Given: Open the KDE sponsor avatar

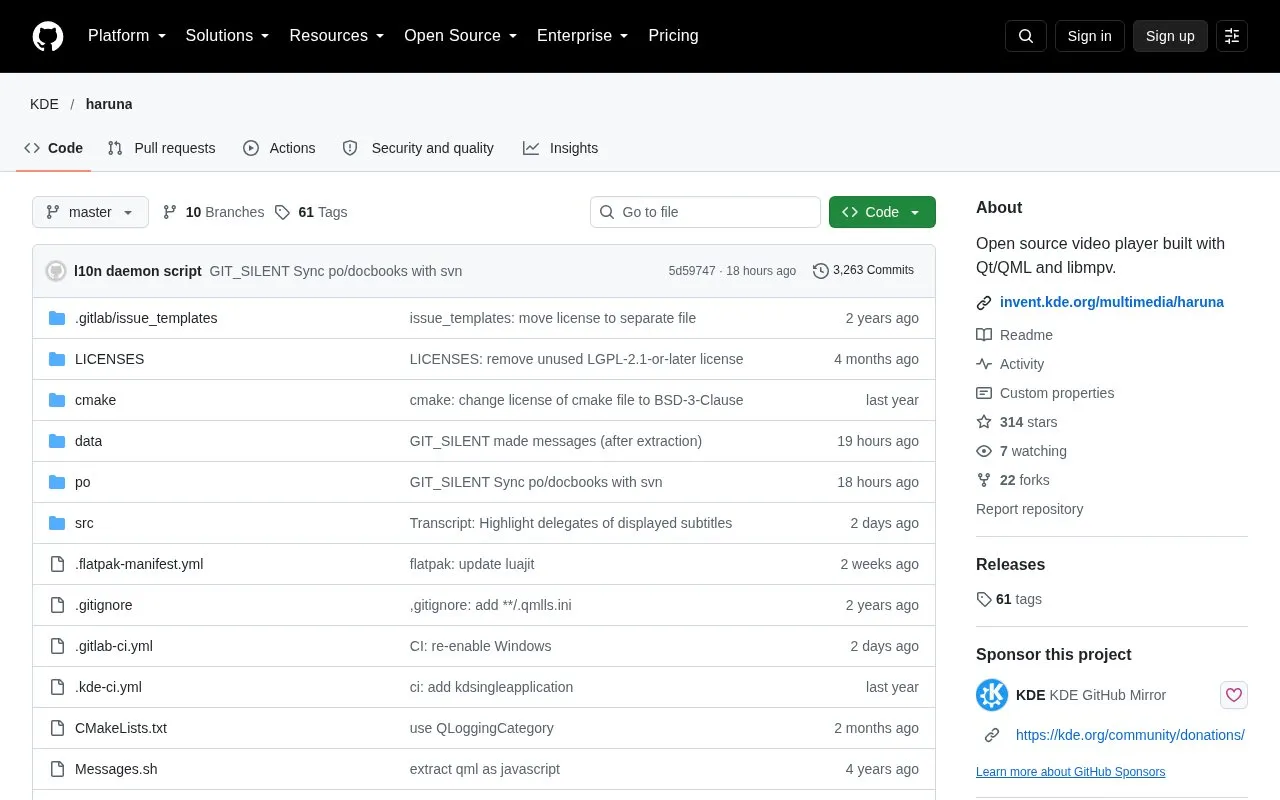Looking at the screenshot, I should click(x=992, y=695).
